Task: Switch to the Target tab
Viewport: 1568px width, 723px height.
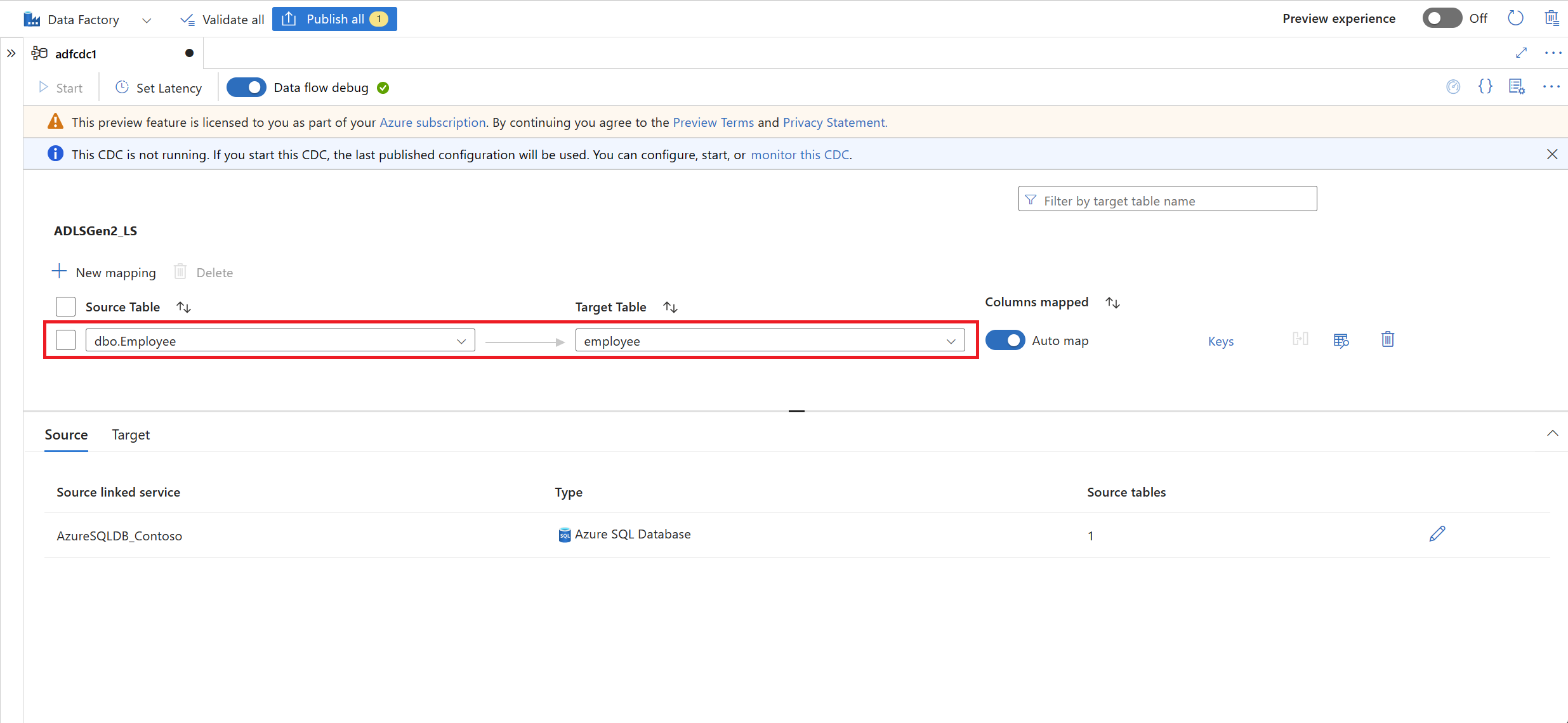Action: [131, 435]
